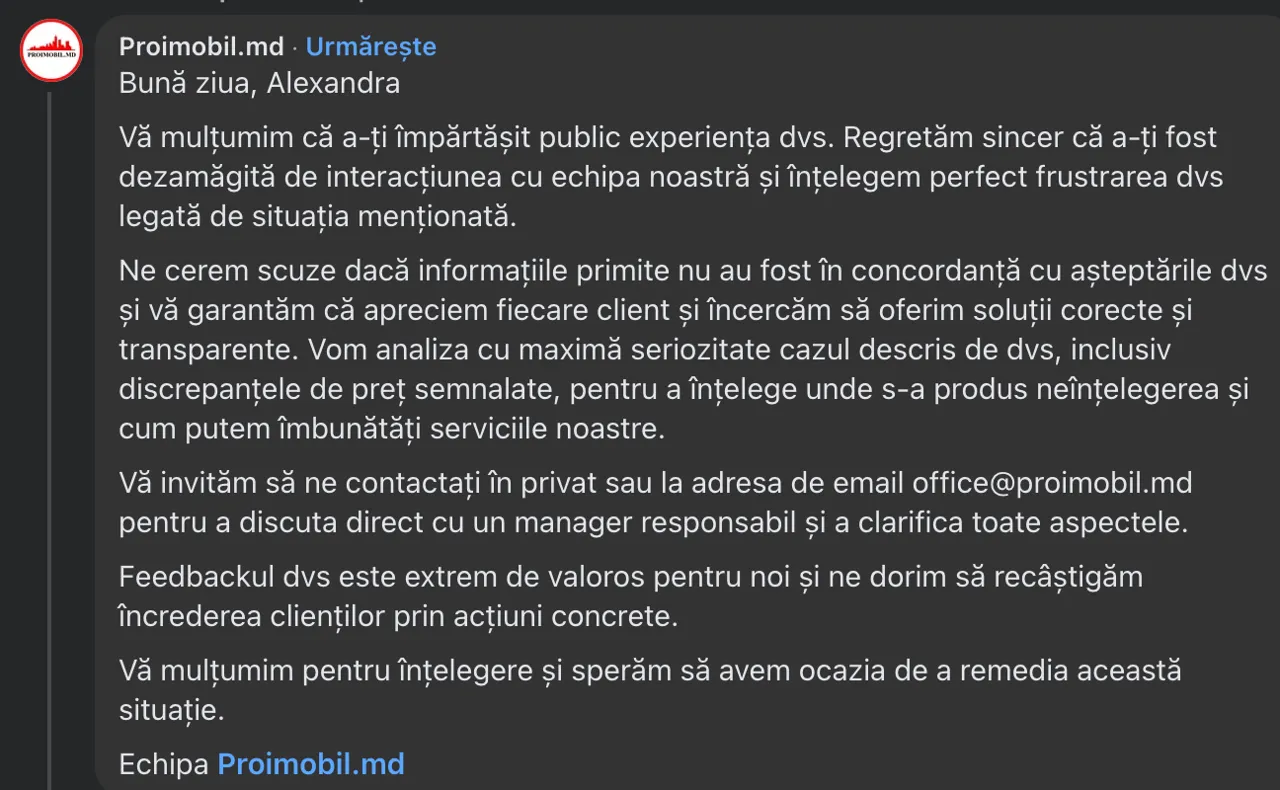Viewport: 1280px width, 790px height.
Task: Follow the page via Urmărește
Action: [371, 46]
